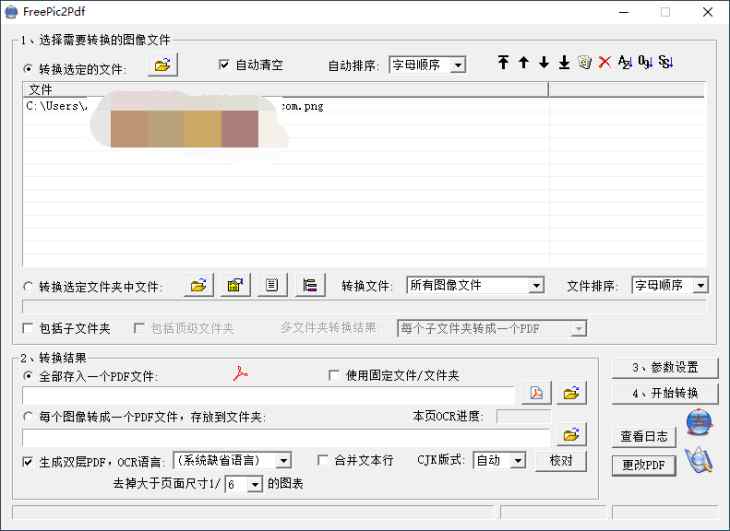Sort files alphabetically with Az icon

click(625, 62)
